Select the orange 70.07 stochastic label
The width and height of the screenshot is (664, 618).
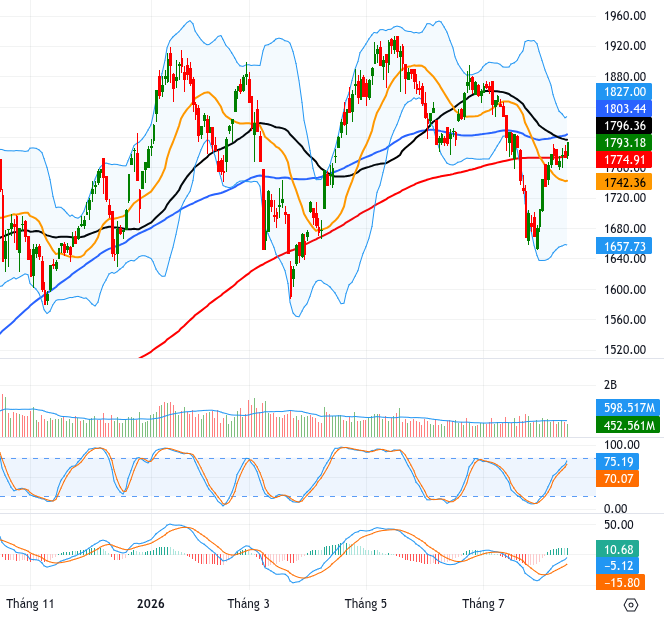coord(617,479)
